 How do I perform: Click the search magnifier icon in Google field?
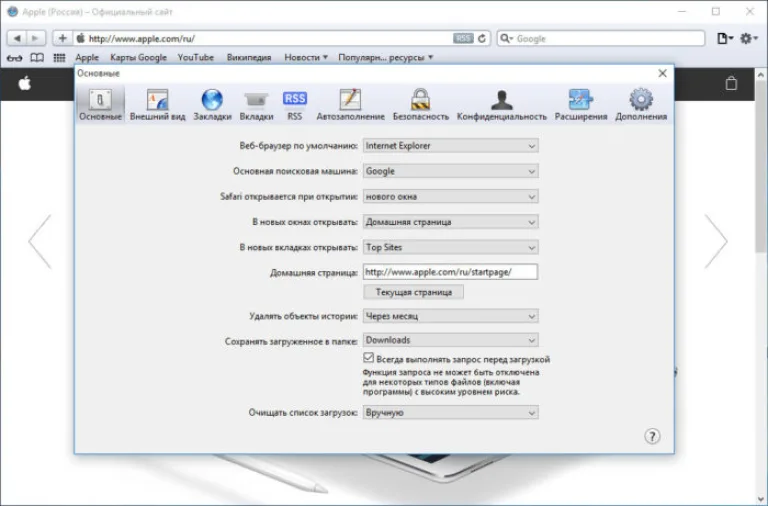tap(505, 38)
